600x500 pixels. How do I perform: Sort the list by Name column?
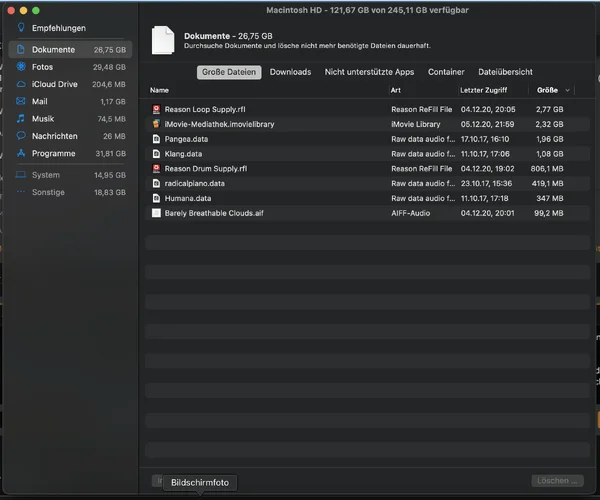(159, 90)
